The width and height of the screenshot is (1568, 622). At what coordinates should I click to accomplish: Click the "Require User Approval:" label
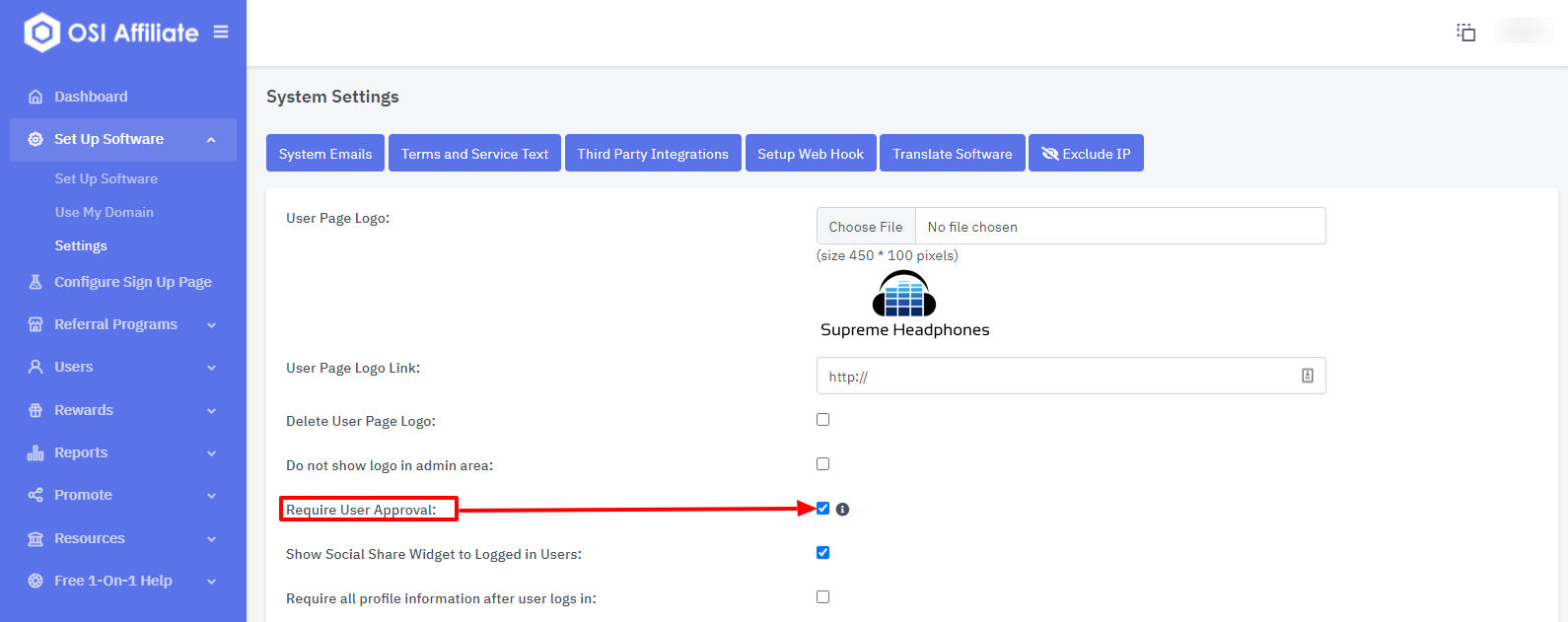[361, 510]
